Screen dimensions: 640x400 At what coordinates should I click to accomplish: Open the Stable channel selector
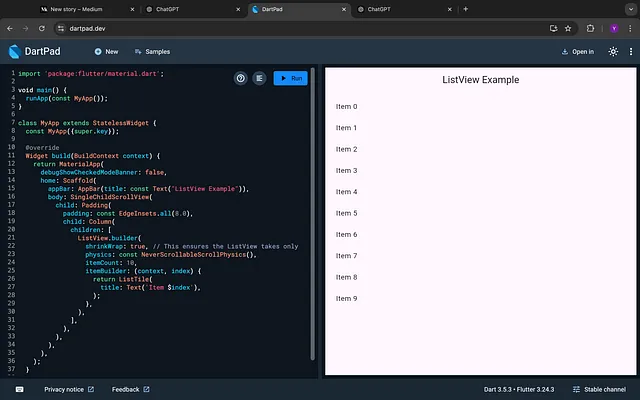(x=599, y=389)
